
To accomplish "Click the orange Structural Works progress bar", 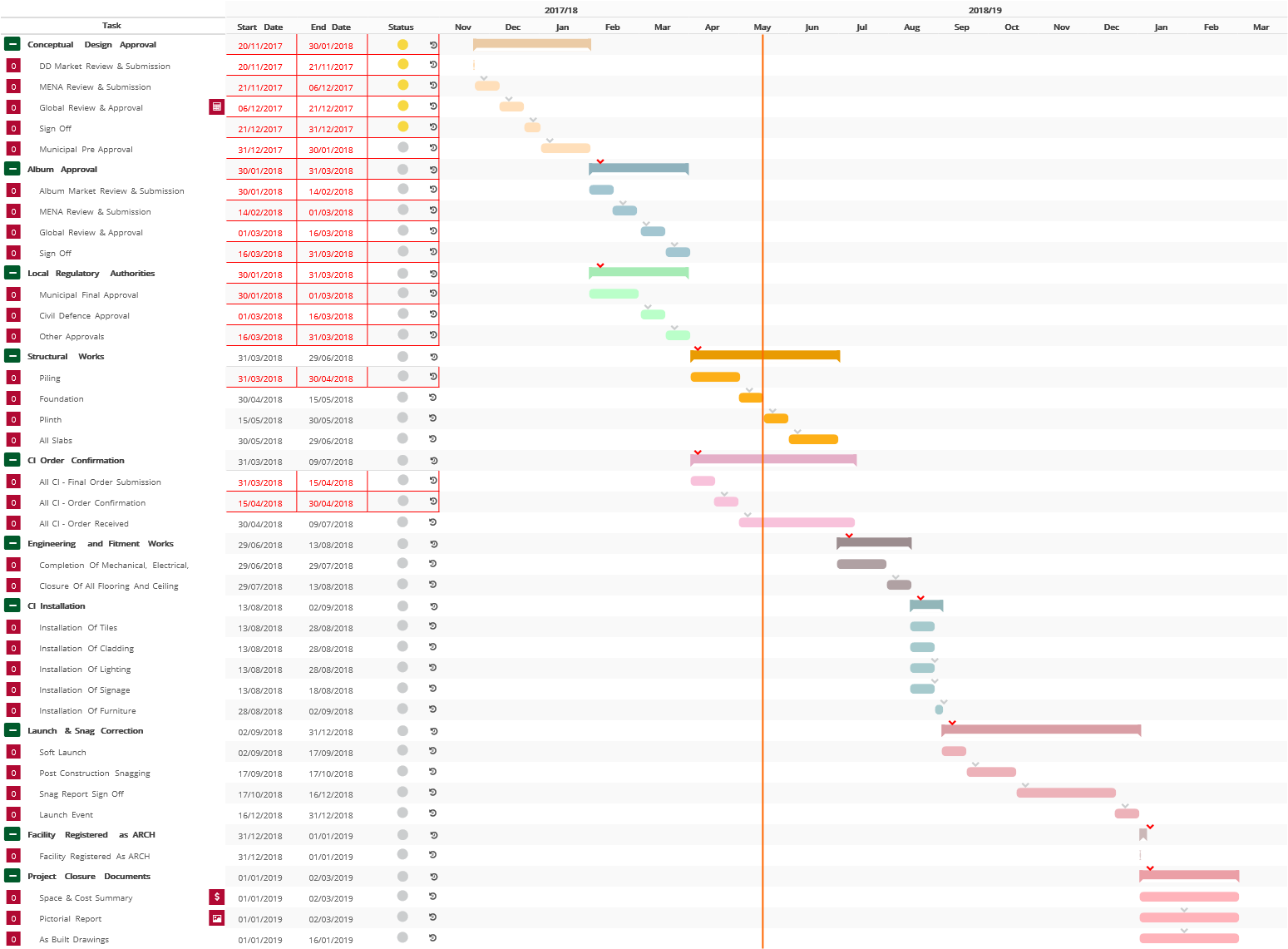I will (763, 356).
